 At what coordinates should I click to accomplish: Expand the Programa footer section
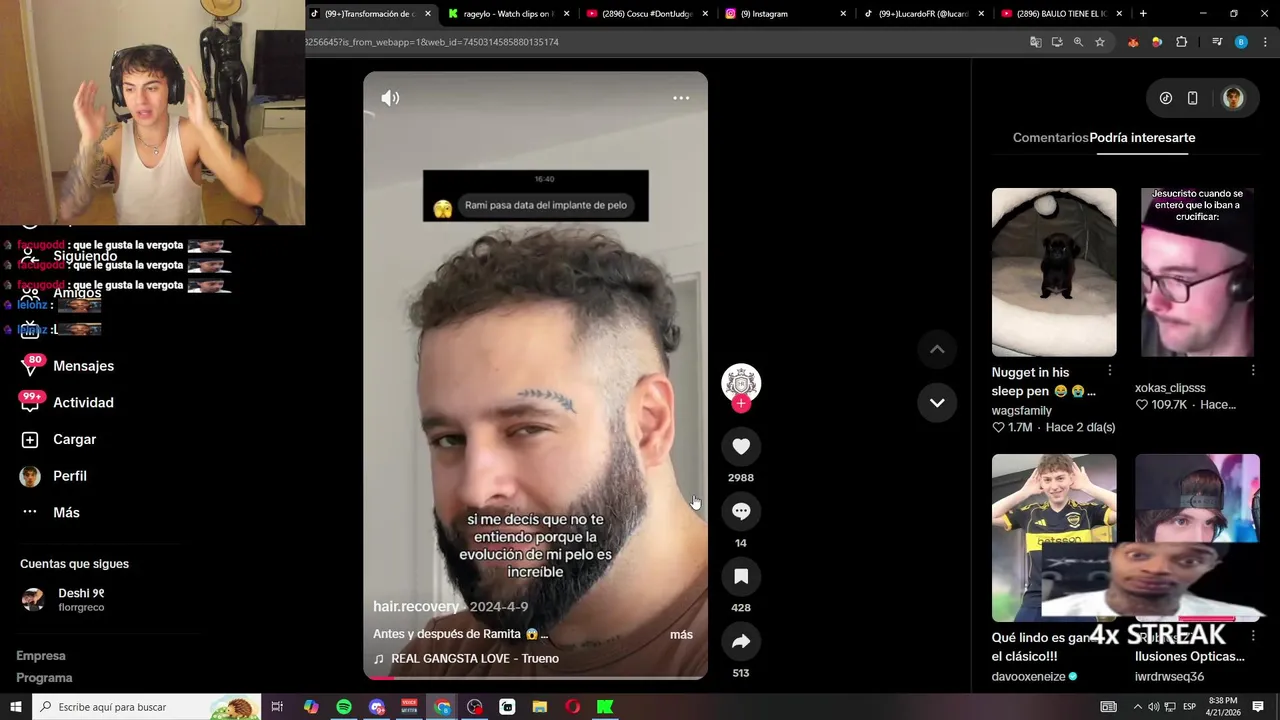point(44,678)
